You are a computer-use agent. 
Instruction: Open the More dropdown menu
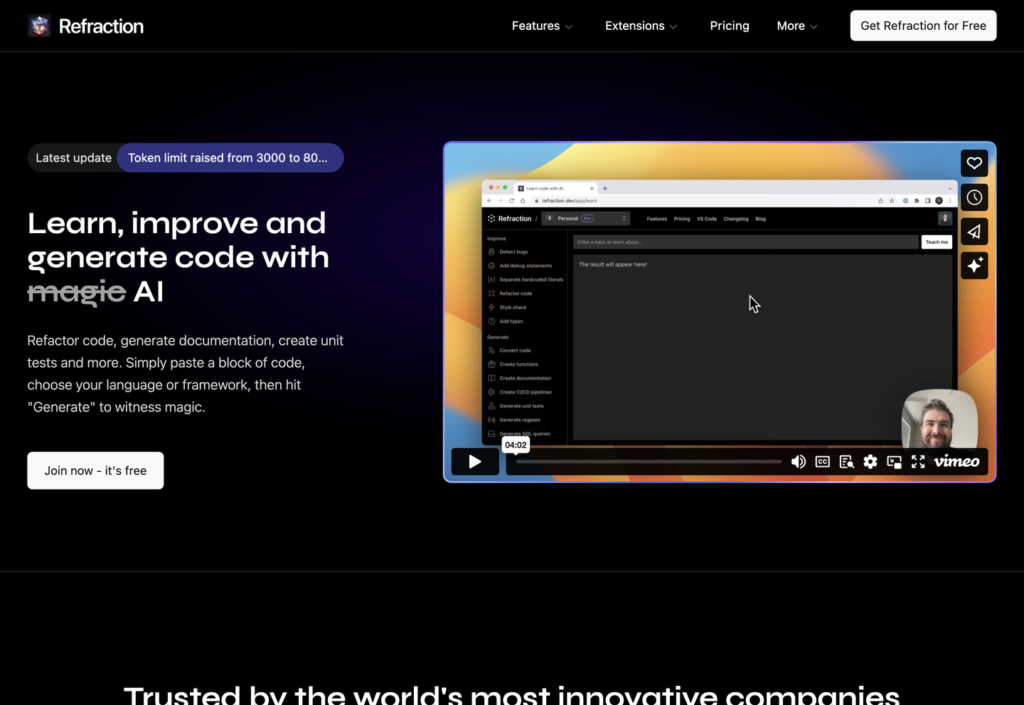point(797,26)
